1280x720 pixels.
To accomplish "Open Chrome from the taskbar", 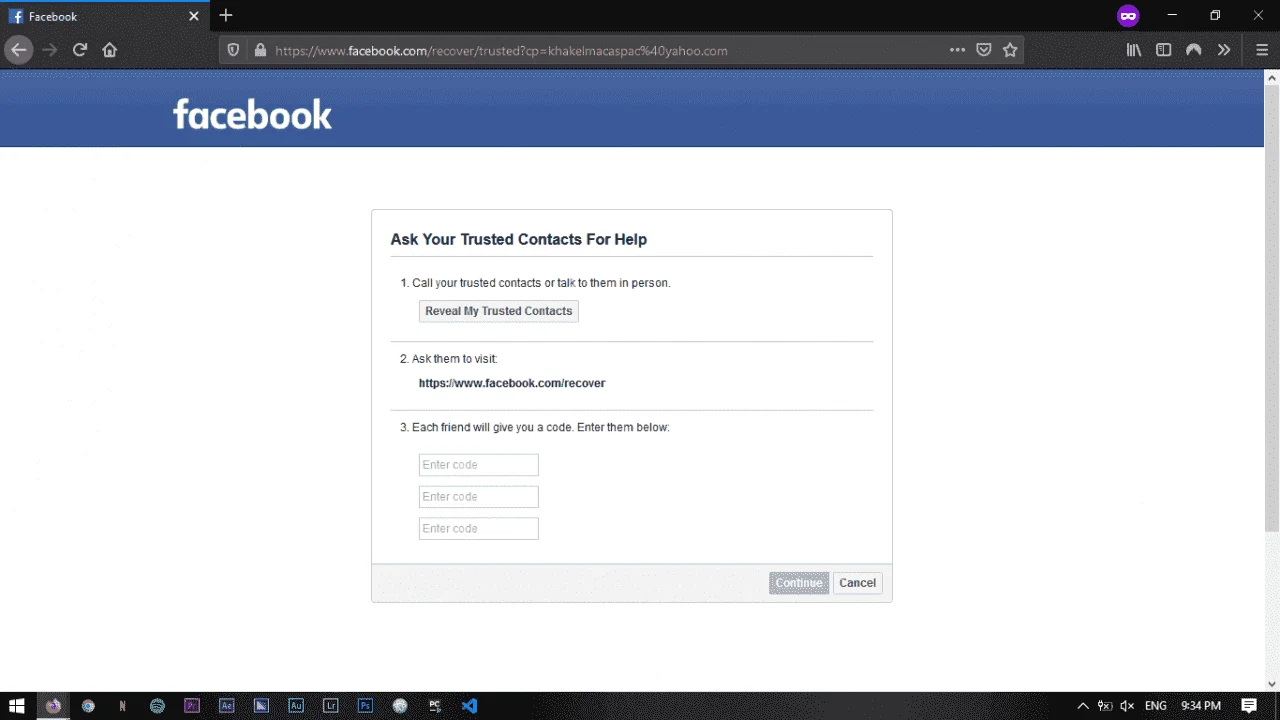I will (88, 706).
